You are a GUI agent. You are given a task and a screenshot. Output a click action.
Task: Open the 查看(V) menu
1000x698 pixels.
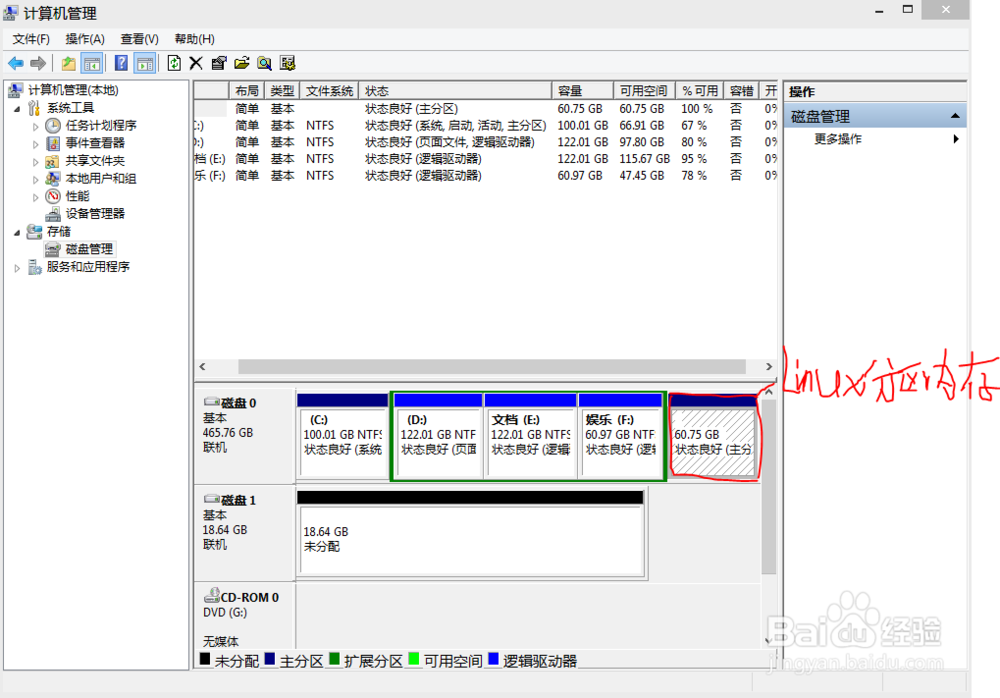tap(140, 39)
